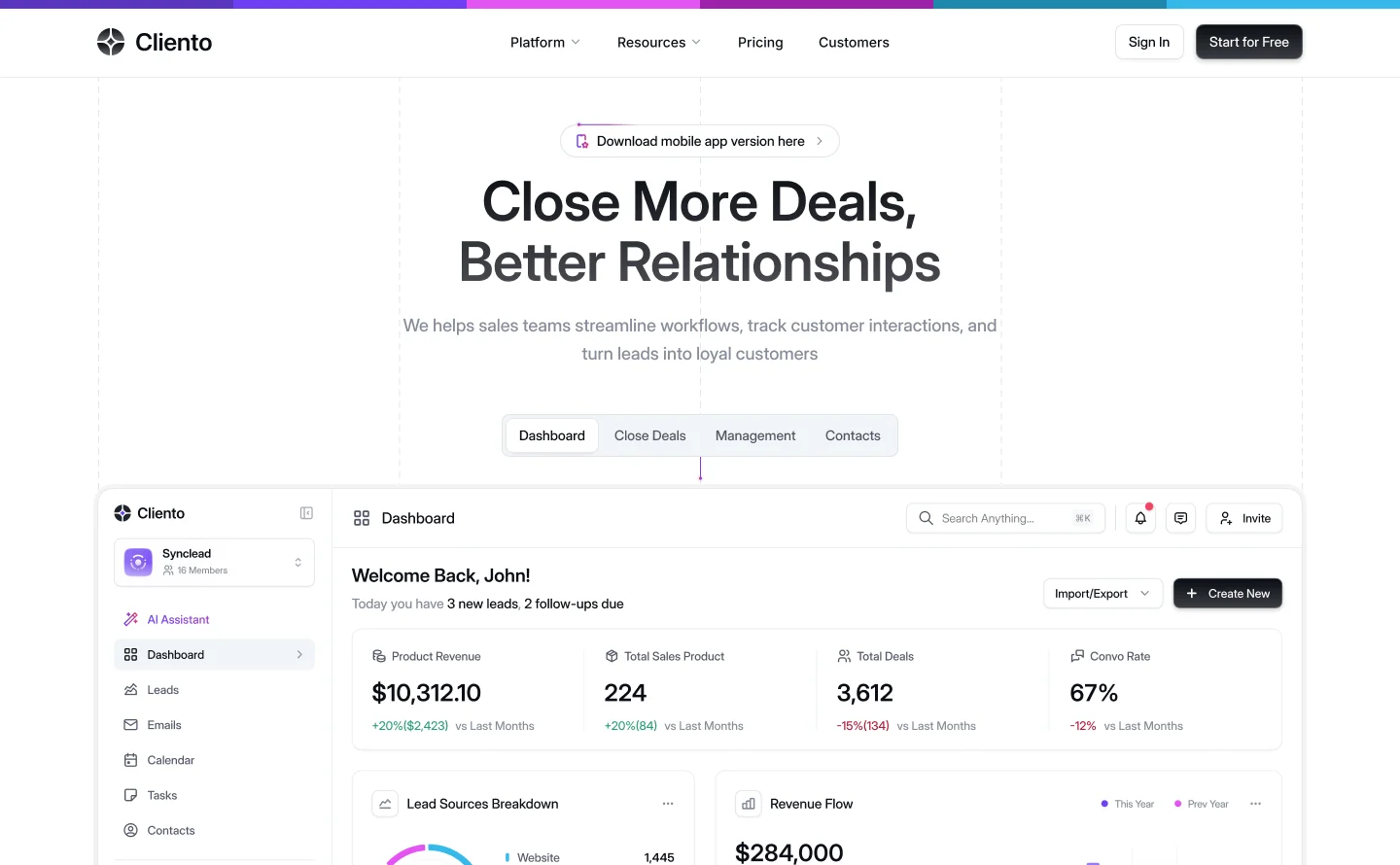Switch to the Close Deals tab
1400x865 pixels.
point(649,435)
